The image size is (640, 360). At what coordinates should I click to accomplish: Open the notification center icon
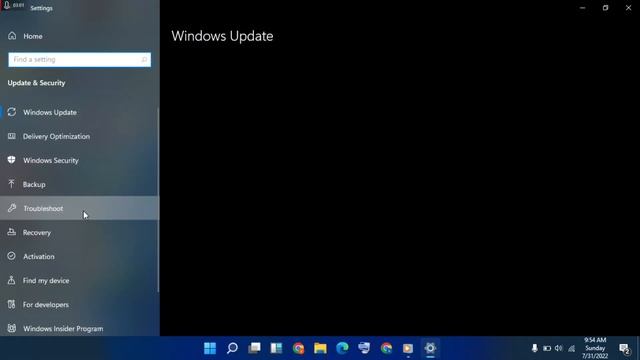point(624,349)
